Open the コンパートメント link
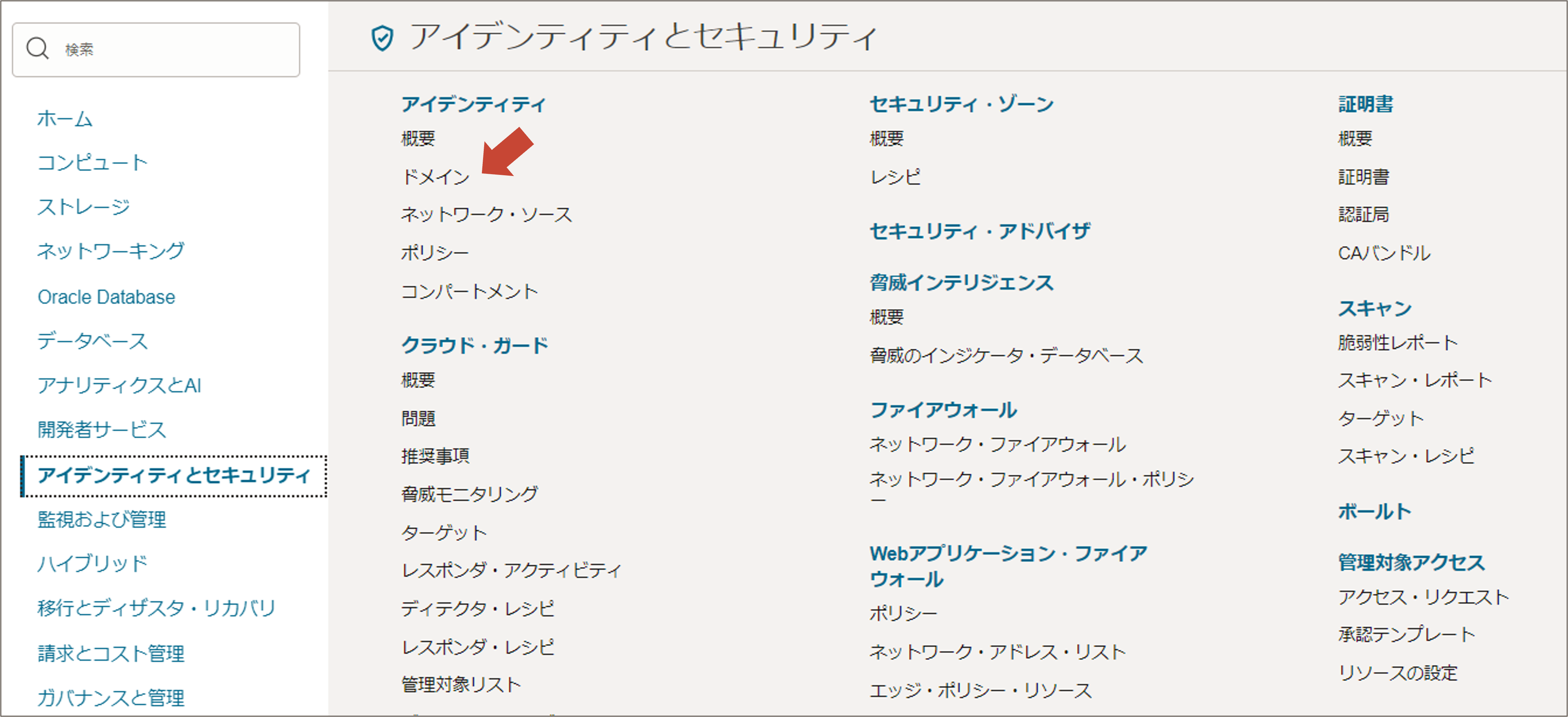Screen dimensions: 1568x717 [469, 291]
